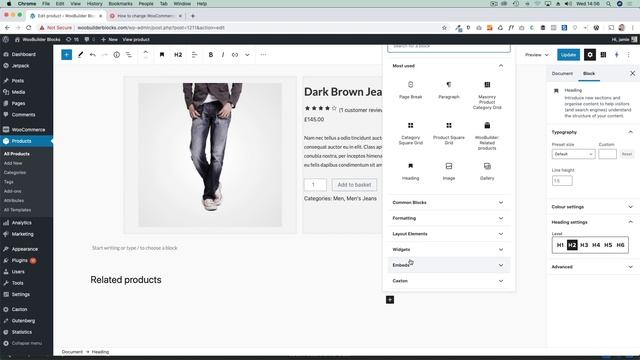The image size is (640, 360).
Task: Click the search for a block field
Action: (449, 47)
